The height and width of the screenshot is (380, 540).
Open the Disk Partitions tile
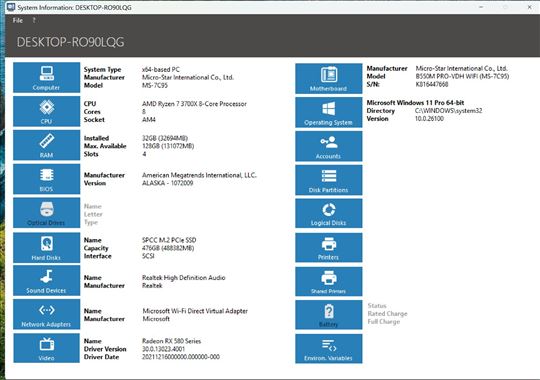point(329,180)
